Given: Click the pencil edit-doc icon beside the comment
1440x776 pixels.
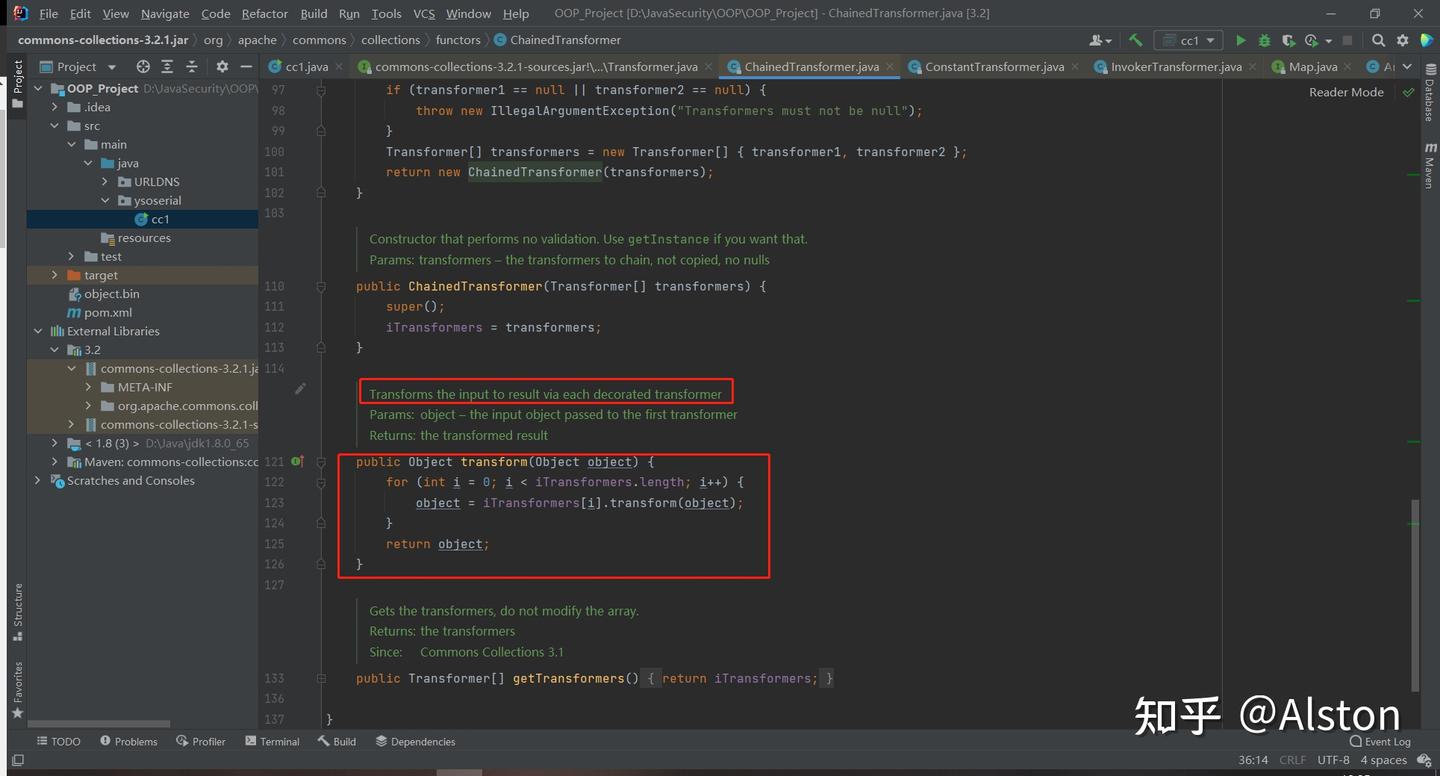Looking at the screenshot, I should click(x=300, y=388).
